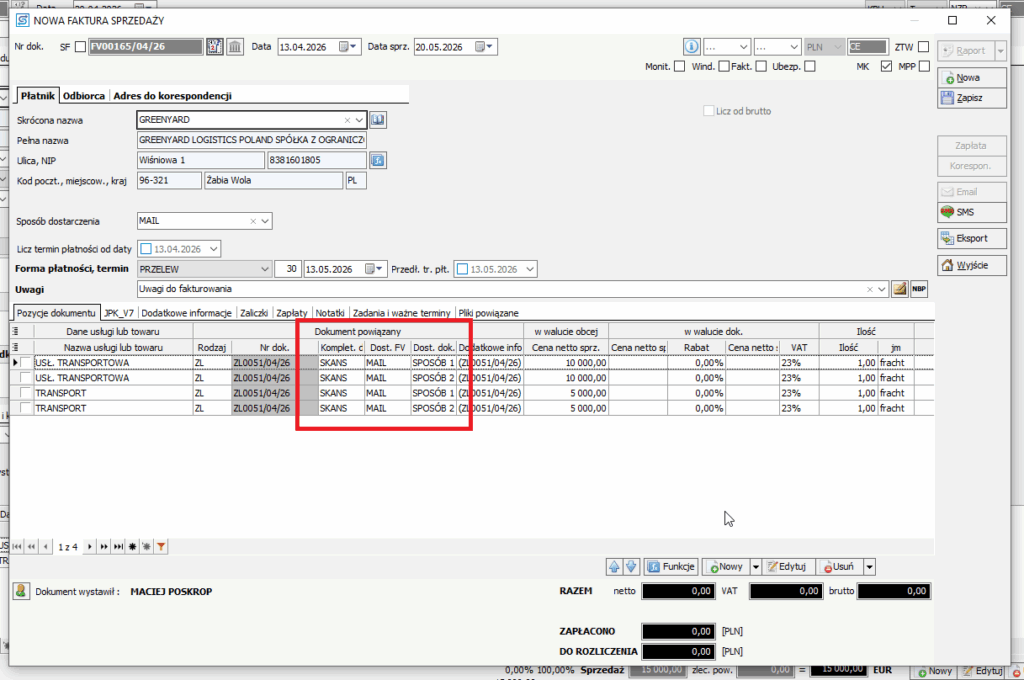
Task: Switch to the Odbiorca tab
Action: pos(84,96)
